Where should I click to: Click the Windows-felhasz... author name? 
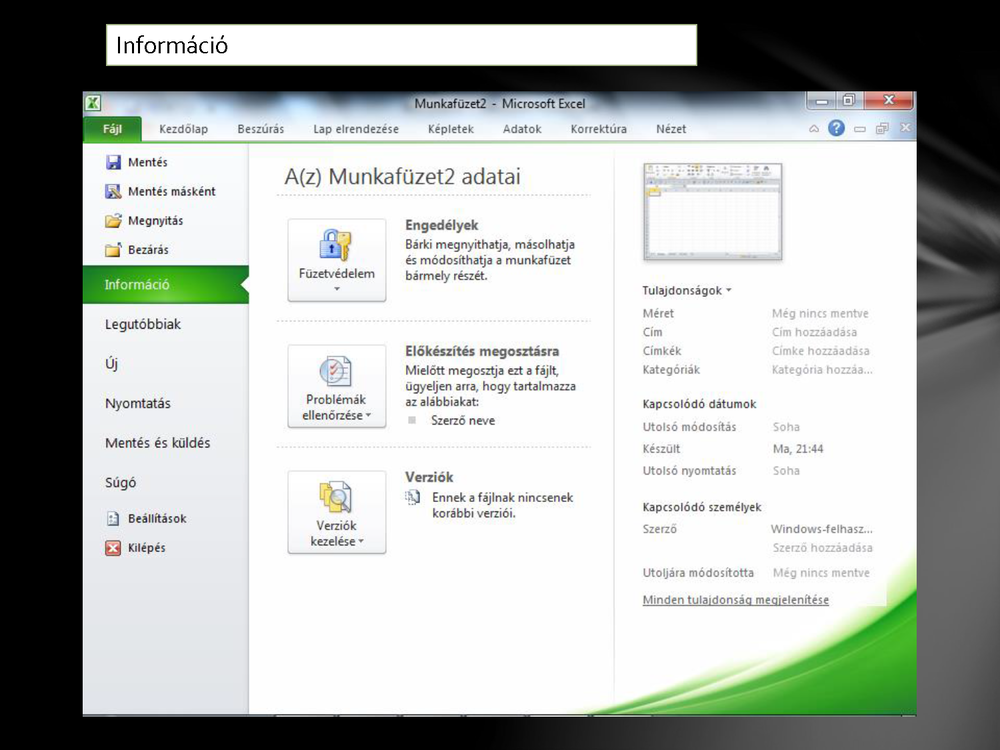[821, 529]
